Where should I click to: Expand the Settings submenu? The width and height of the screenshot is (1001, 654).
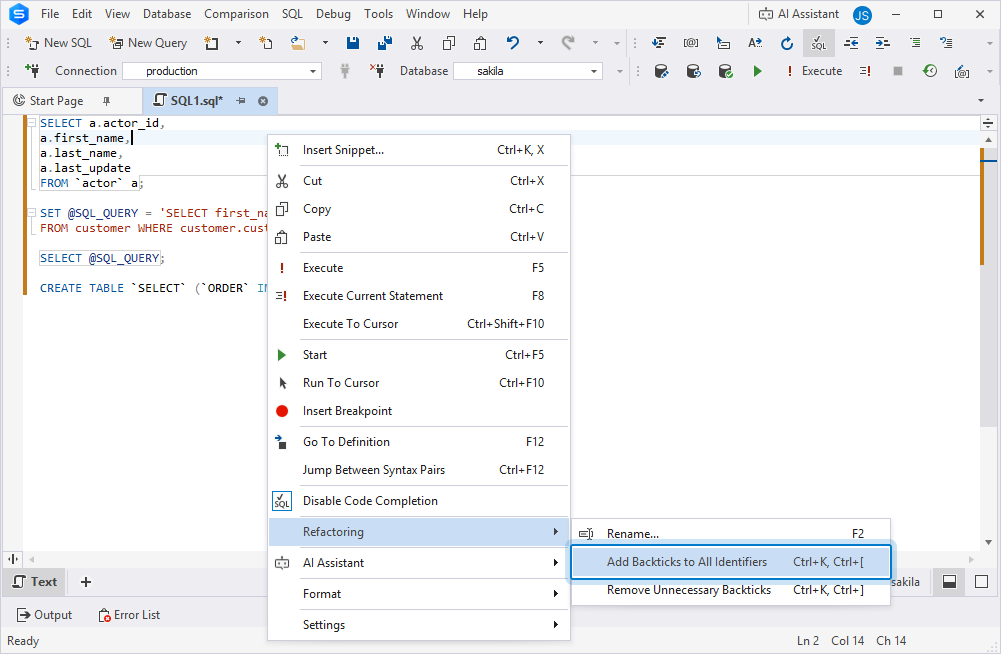(418, 625)
